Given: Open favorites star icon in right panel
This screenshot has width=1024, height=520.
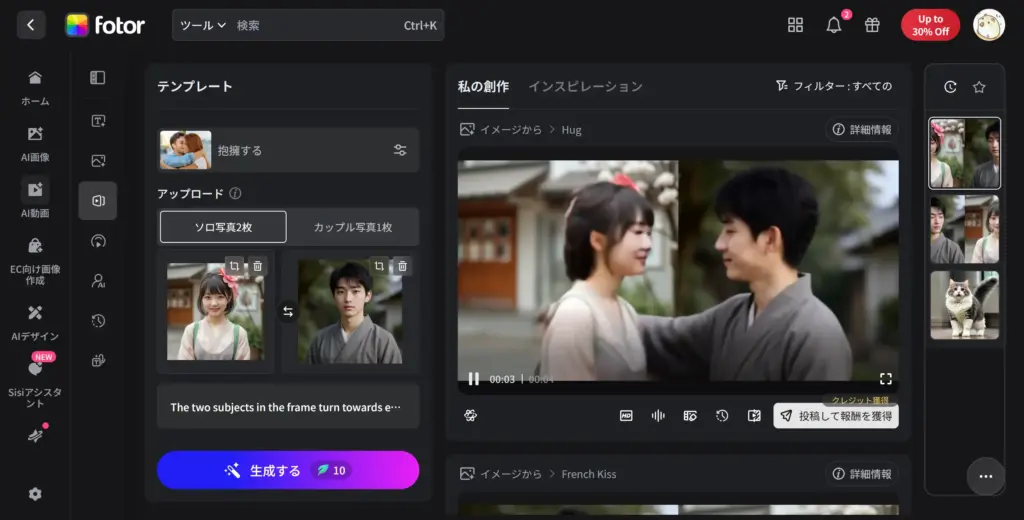Looking at the screenshot, I should pyautogui.click(x=979, y=87).
